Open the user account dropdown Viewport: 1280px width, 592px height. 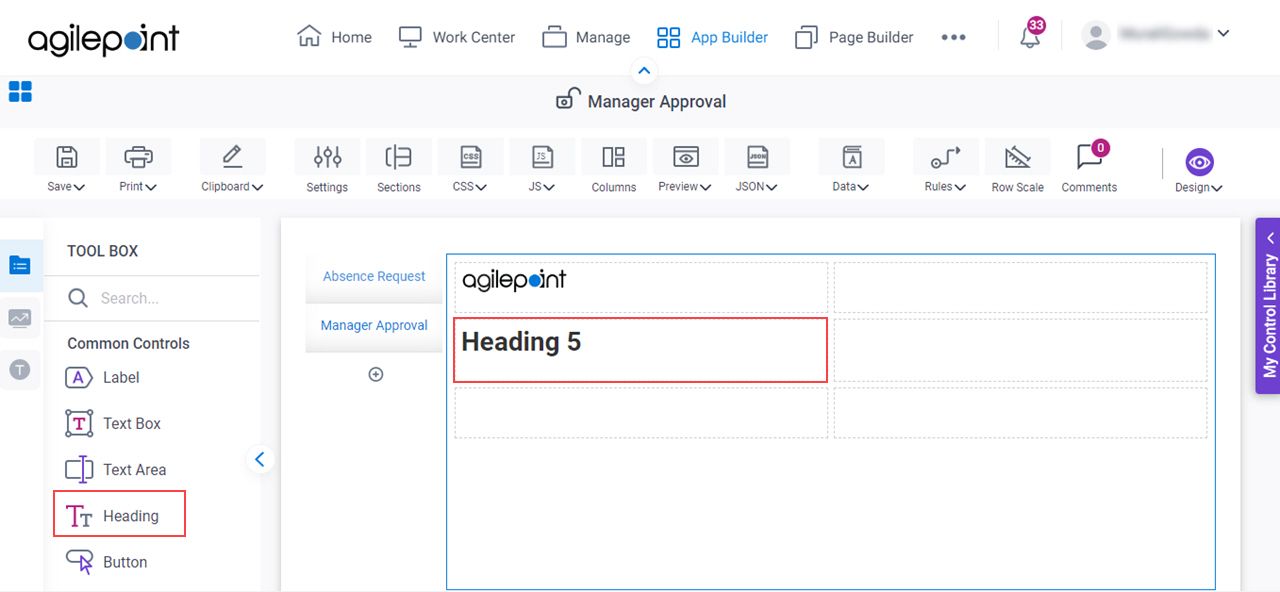pyautogui.click(x=1156, y=34)
